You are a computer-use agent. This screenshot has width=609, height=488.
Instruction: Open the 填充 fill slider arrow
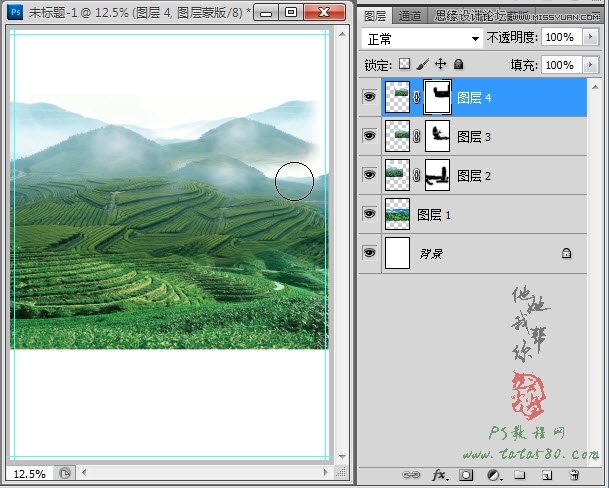[590, 65]
